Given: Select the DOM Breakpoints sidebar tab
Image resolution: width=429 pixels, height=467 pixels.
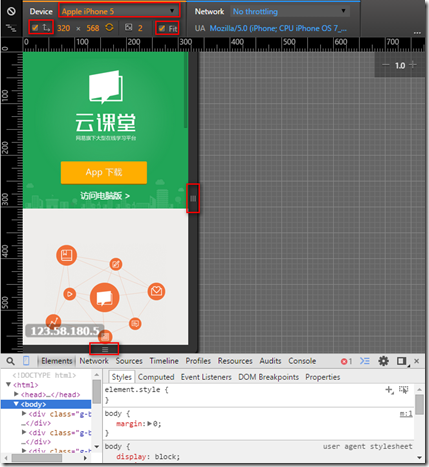Looking at the screenshot, I should [x=268, y=377].
